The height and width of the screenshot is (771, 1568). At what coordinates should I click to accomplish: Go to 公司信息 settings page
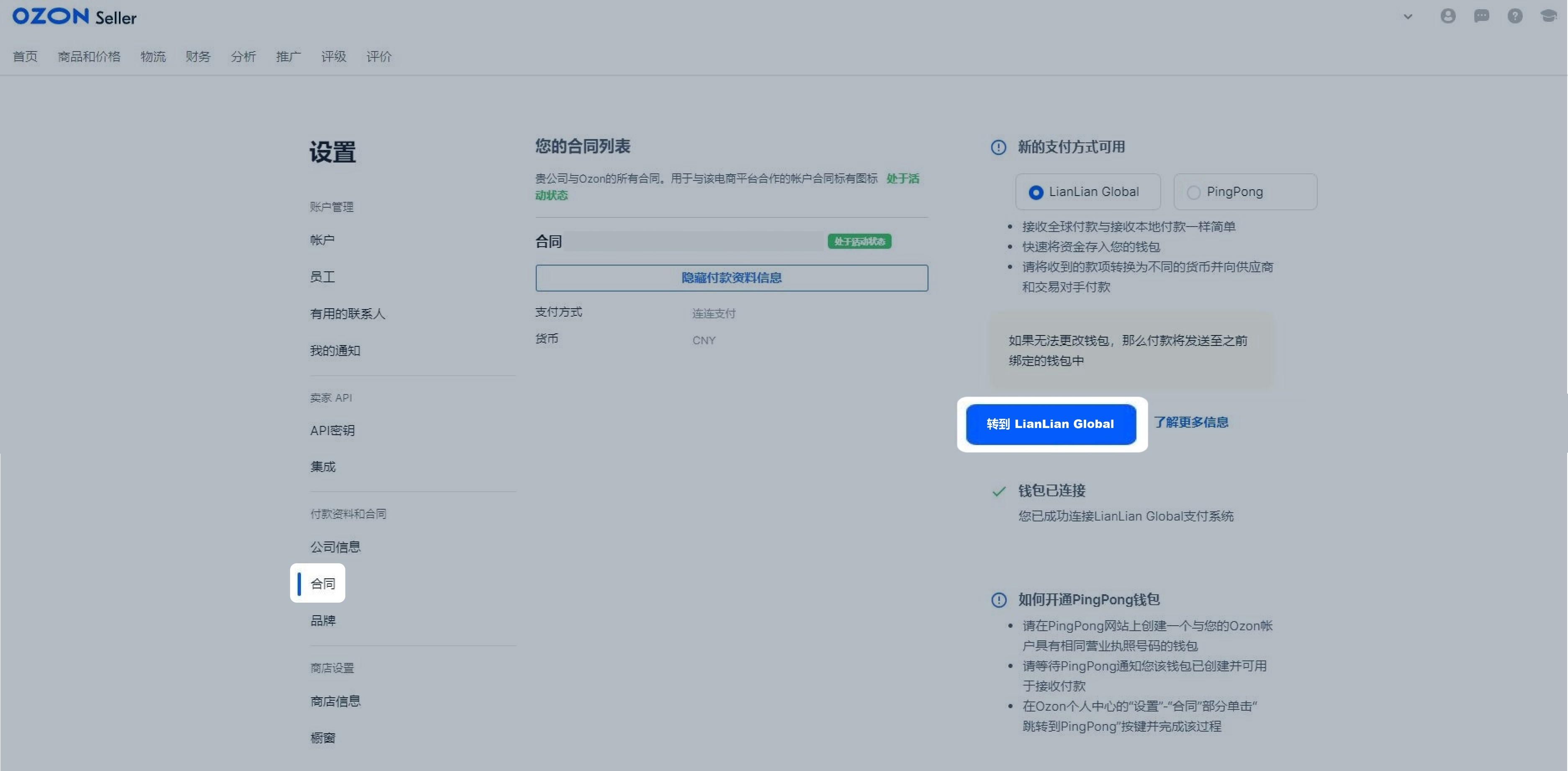(x=335, y=547)
